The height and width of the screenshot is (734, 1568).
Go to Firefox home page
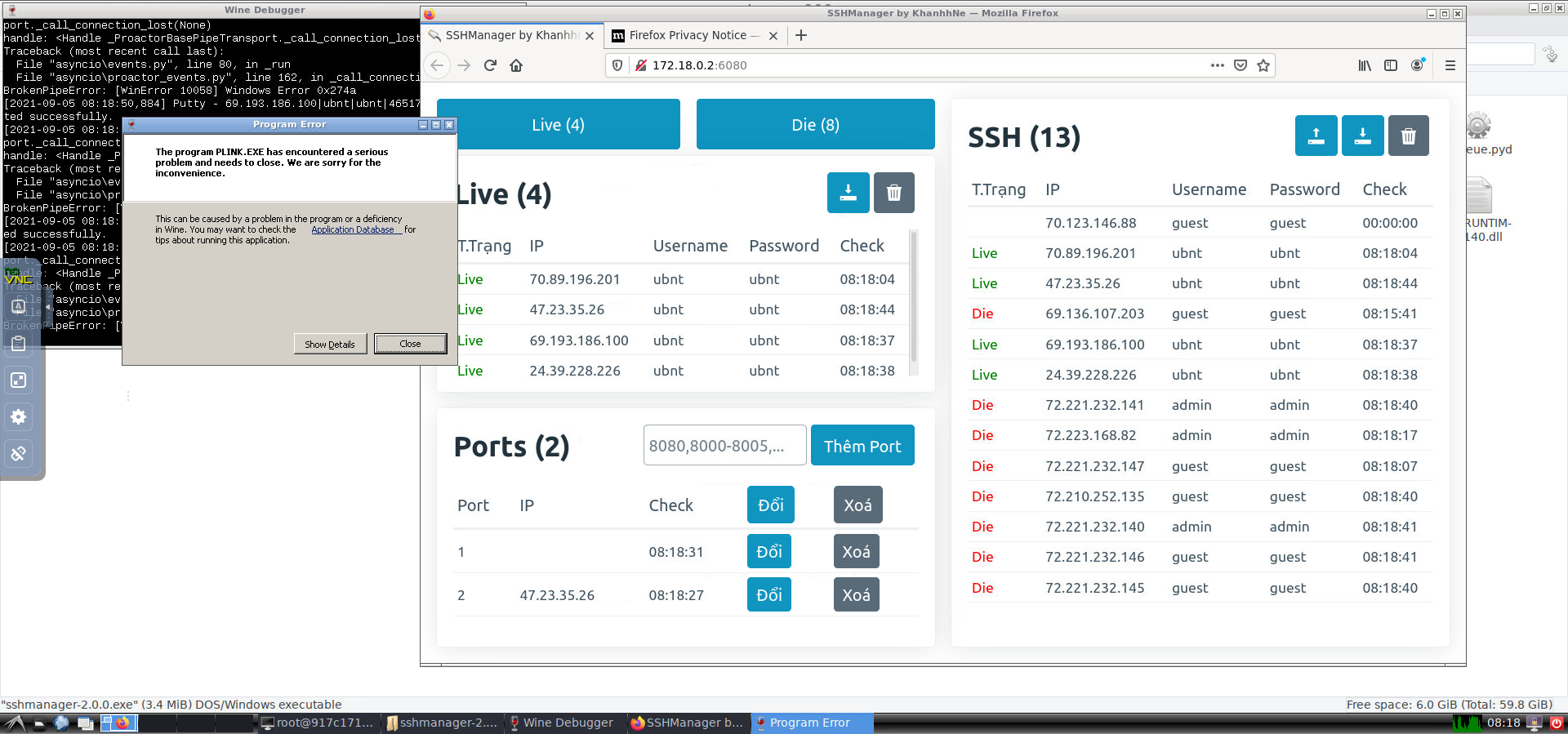(516, 65)
